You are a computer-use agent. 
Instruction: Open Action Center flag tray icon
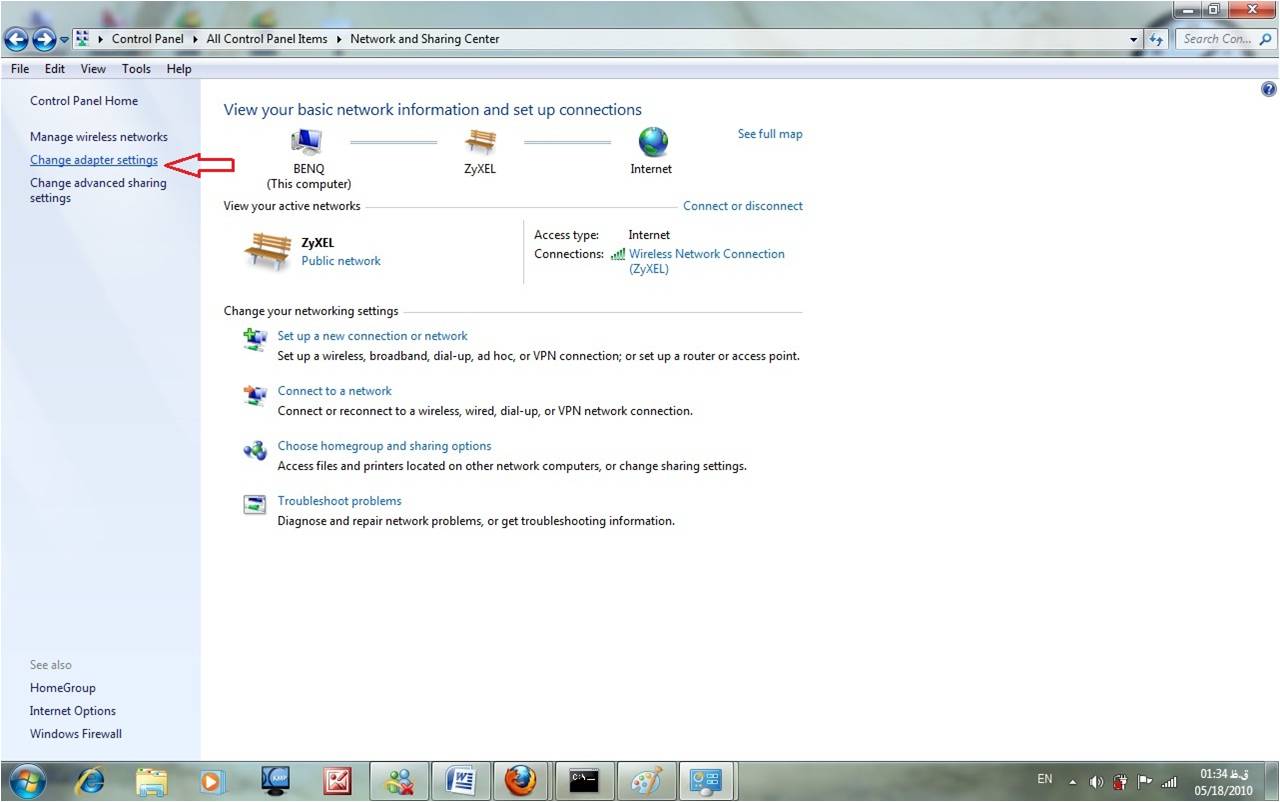(1145, 781)
